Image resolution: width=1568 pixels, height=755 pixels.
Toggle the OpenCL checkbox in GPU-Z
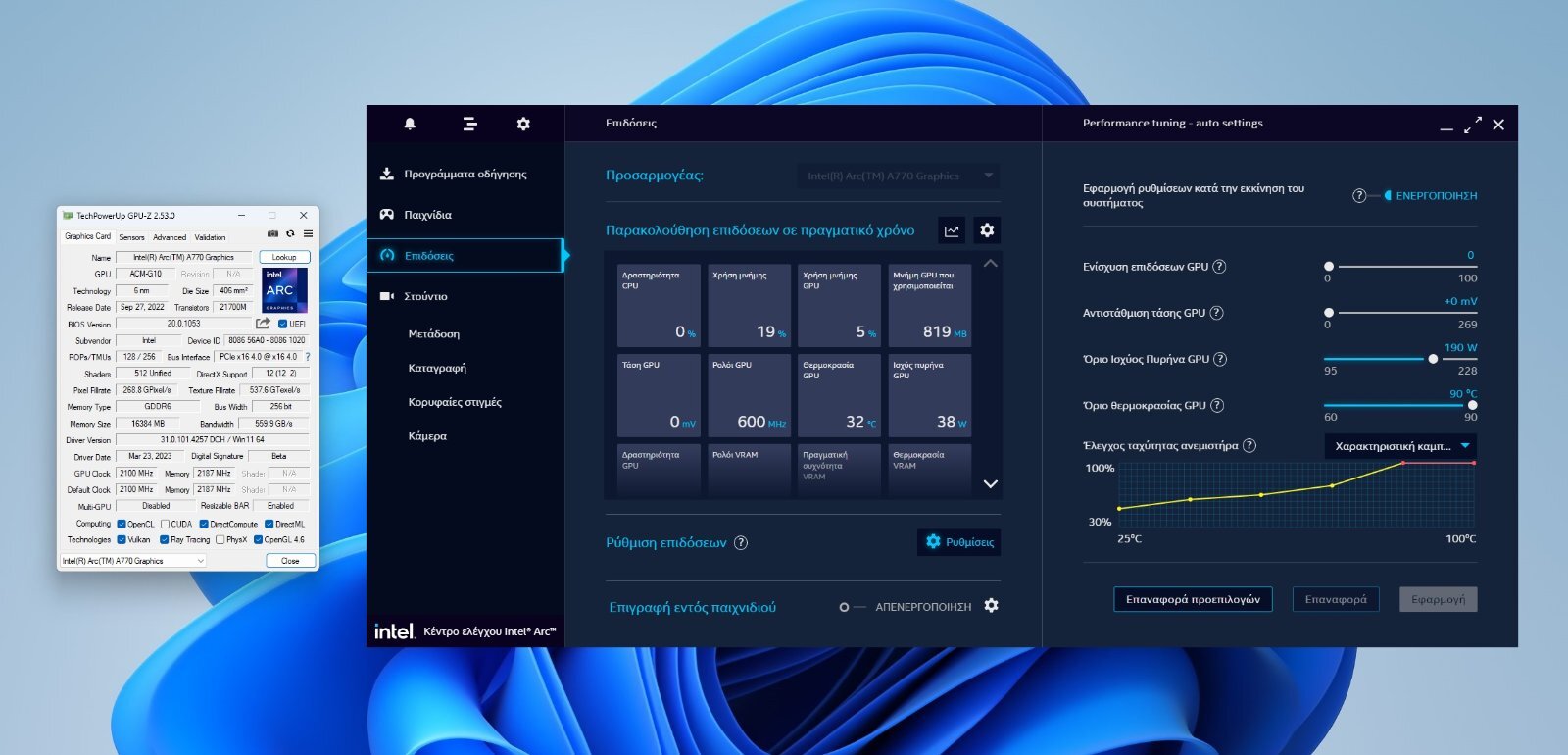pyautogui.click(x=122, y=524)
